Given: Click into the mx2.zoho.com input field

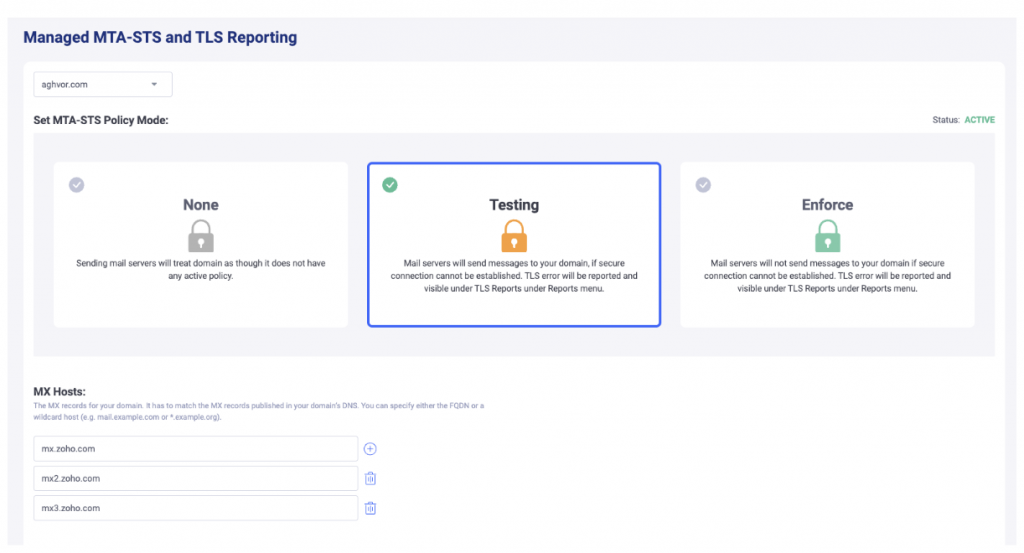Looking at the screenshot, I should click(x=195, y=479).
